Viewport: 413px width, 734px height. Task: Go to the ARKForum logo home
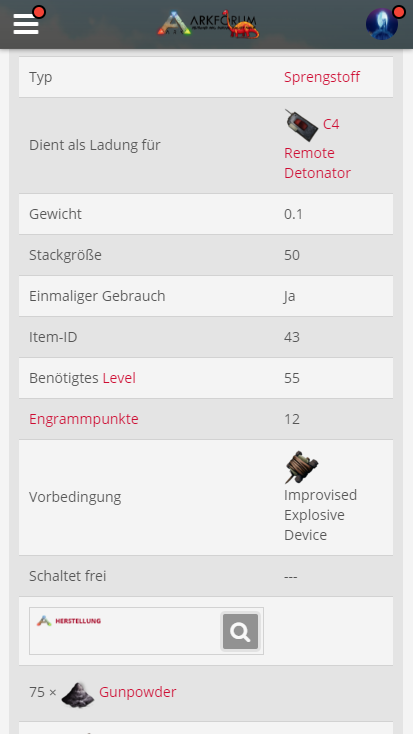click(208, 24)
